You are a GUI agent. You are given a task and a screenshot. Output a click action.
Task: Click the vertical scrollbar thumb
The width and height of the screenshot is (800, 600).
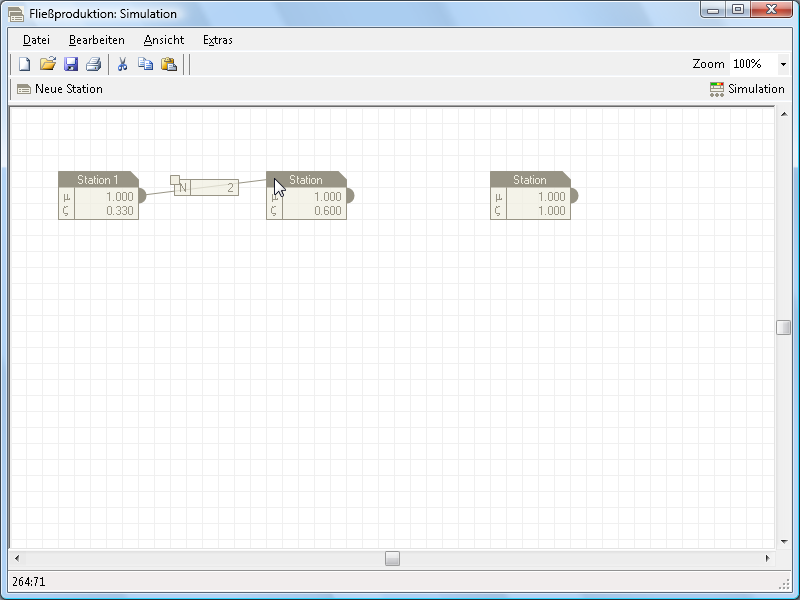click(x=784, y=327)
